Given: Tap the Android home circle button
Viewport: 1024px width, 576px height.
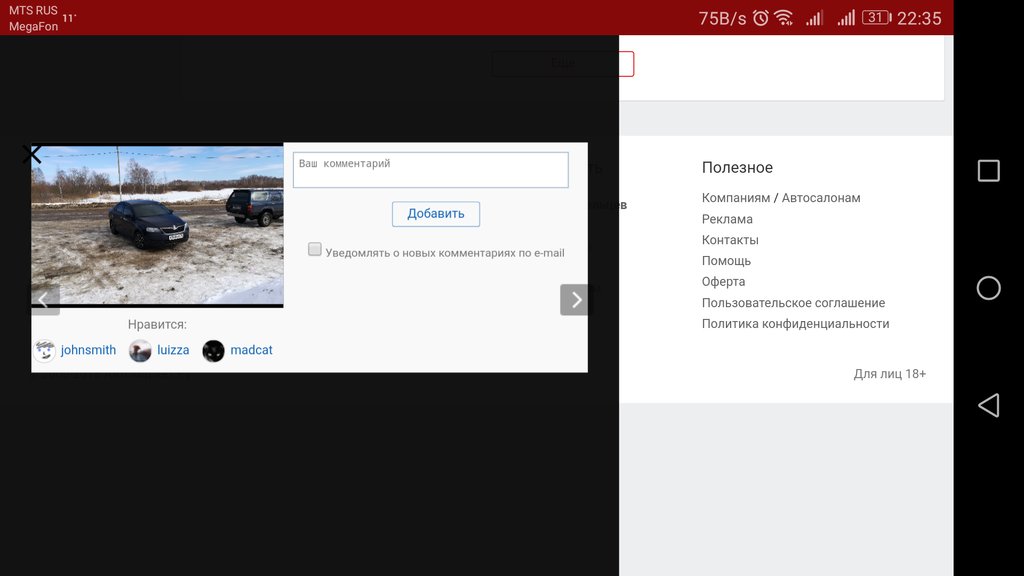Looking at the screenshot, I should coord(988,288).
